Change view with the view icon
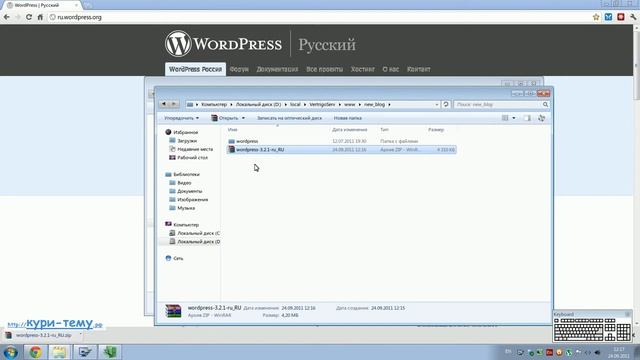The height and width of the screenshot is (360, 640). click(505, 118)
